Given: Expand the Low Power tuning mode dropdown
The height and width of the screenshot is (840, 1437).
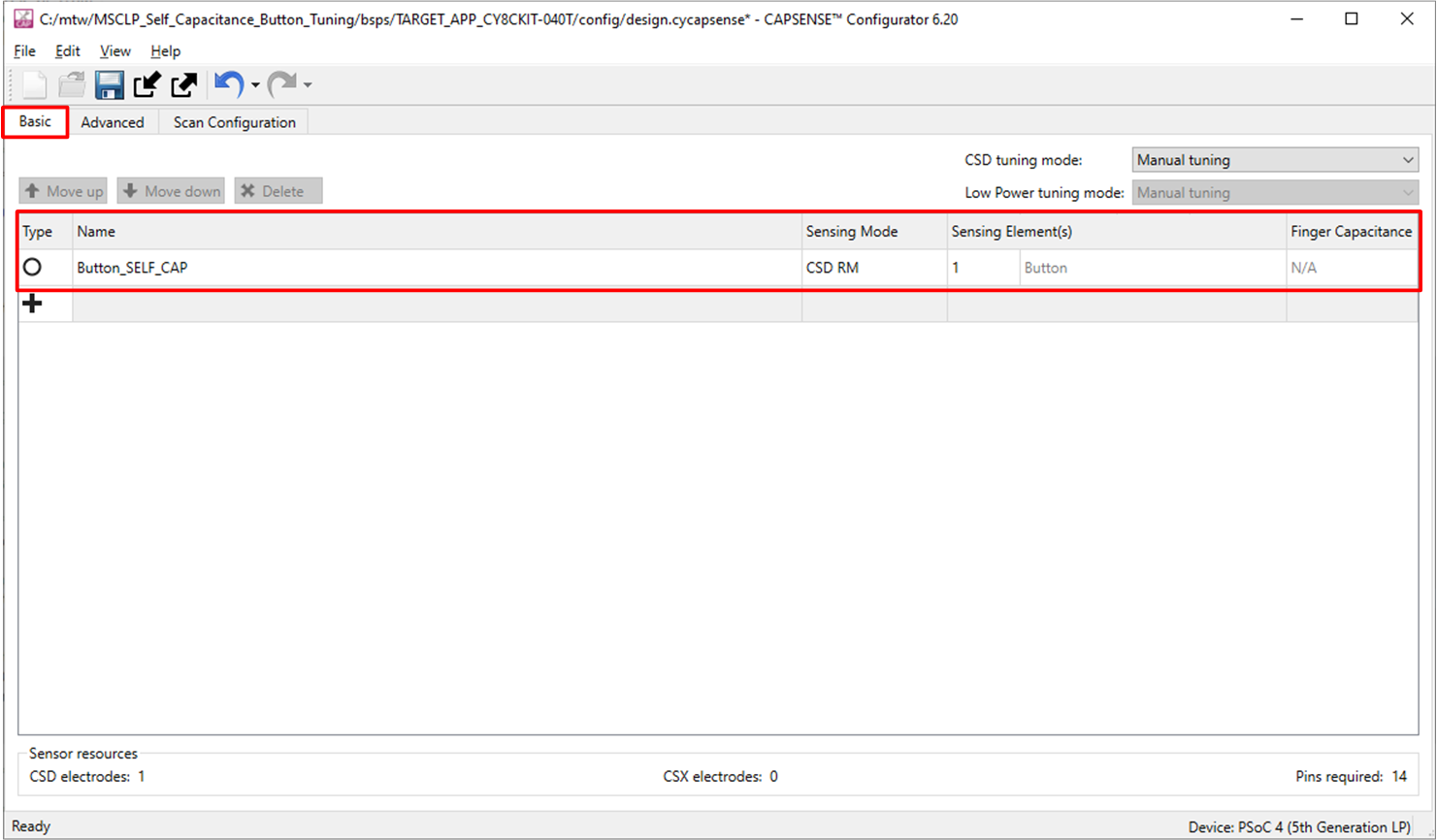Looking at the screenshot, I should [1275, 193].
